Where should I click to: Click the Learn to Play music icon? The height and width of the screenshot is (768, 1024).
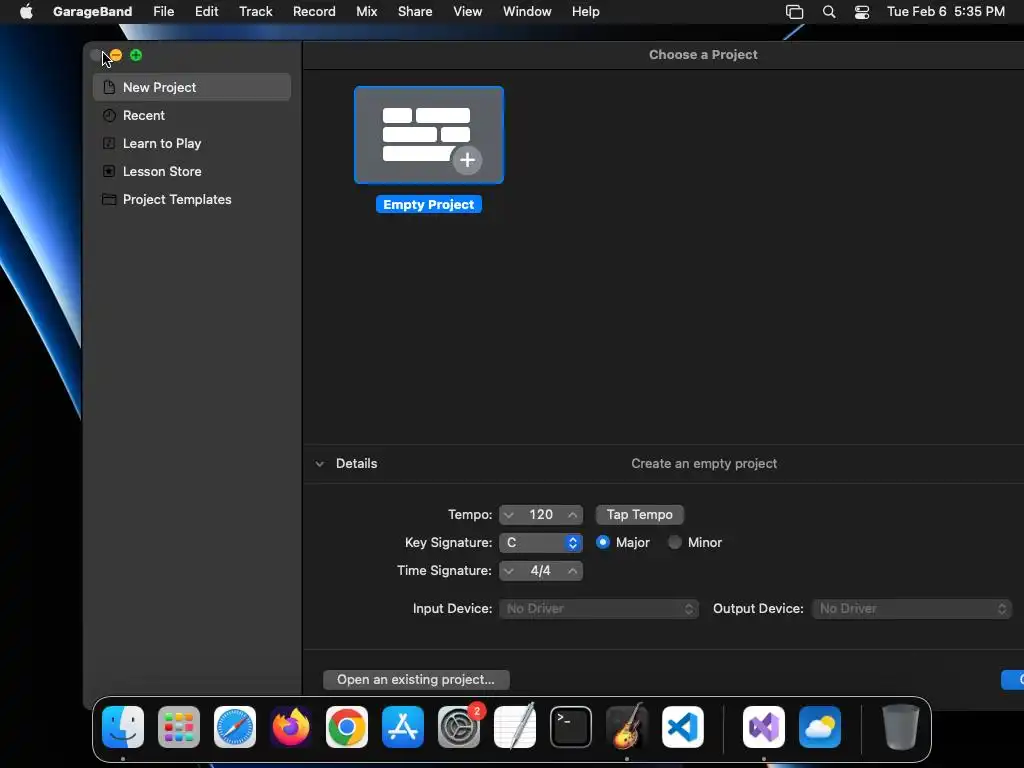pyautogui.click(x=109, y=144)
